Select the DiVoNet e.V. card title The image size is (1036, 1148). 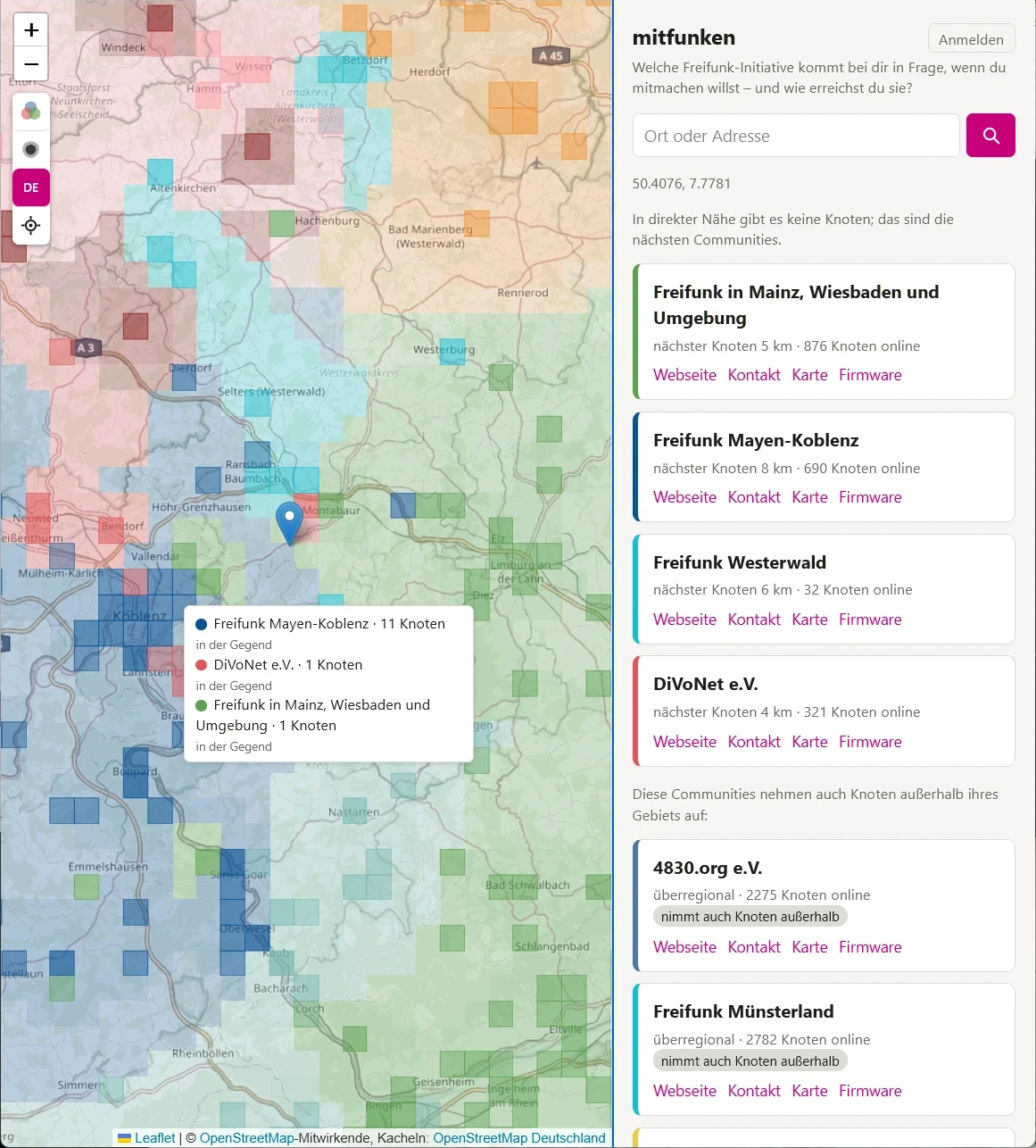[x=706, y=684]
